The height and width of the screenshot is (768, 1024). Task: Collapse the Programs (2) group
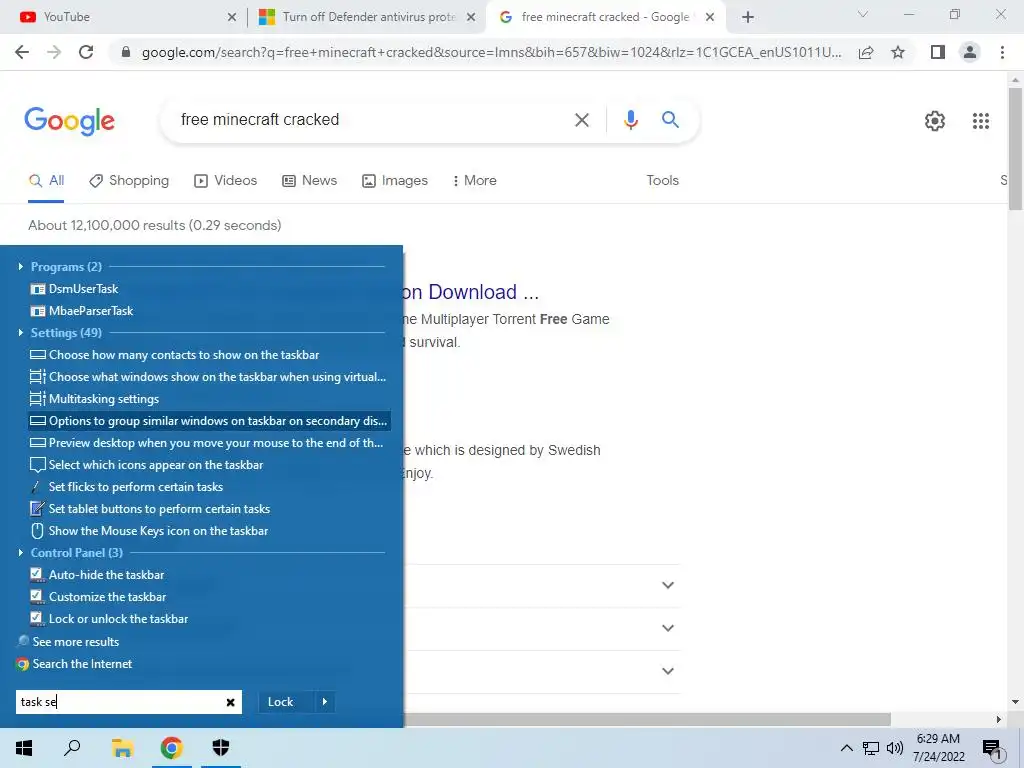pos(21,266)
